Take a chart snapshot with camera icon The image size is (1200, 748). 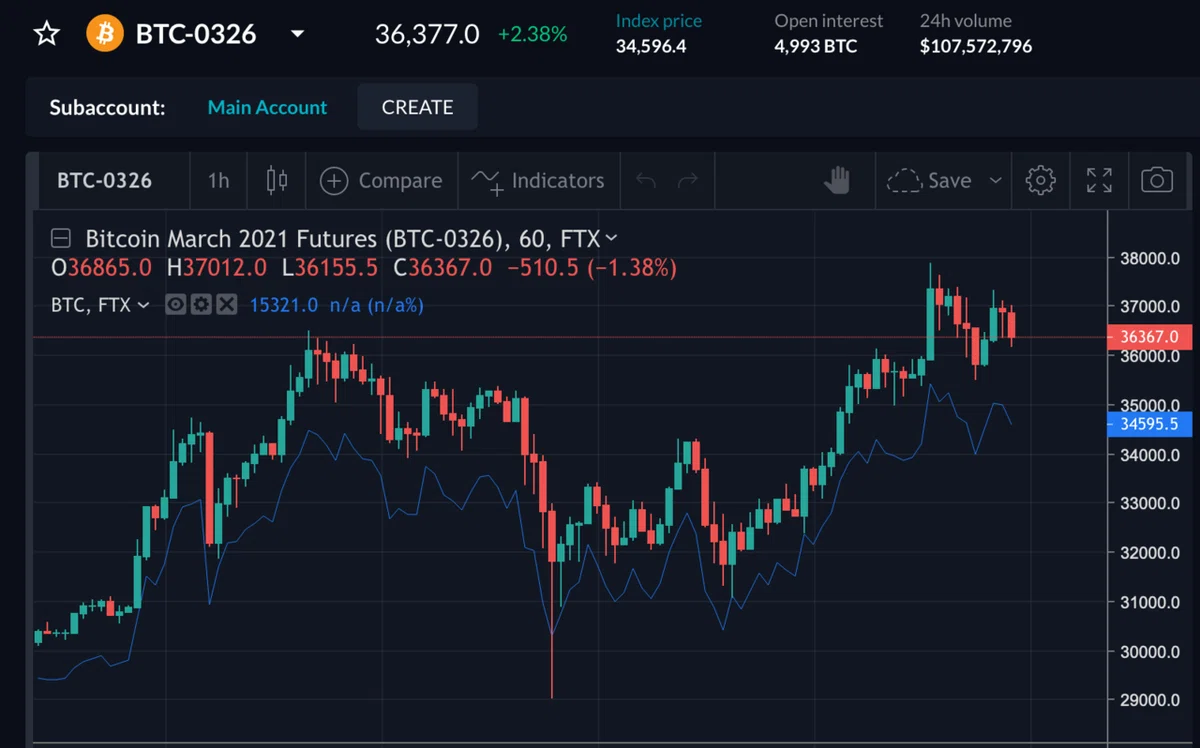(x=1157, y=181)
